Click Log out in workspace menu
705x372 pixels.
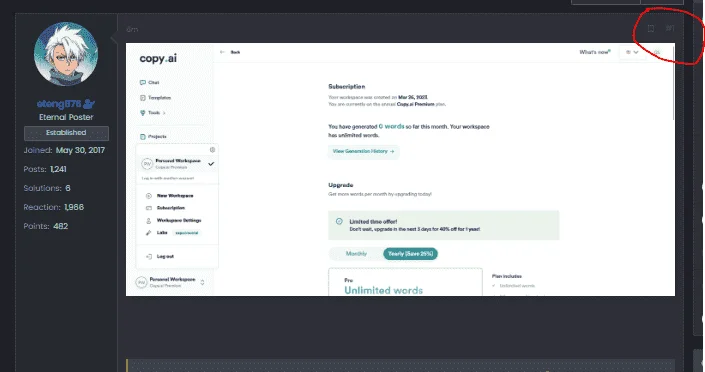[160, 256]
